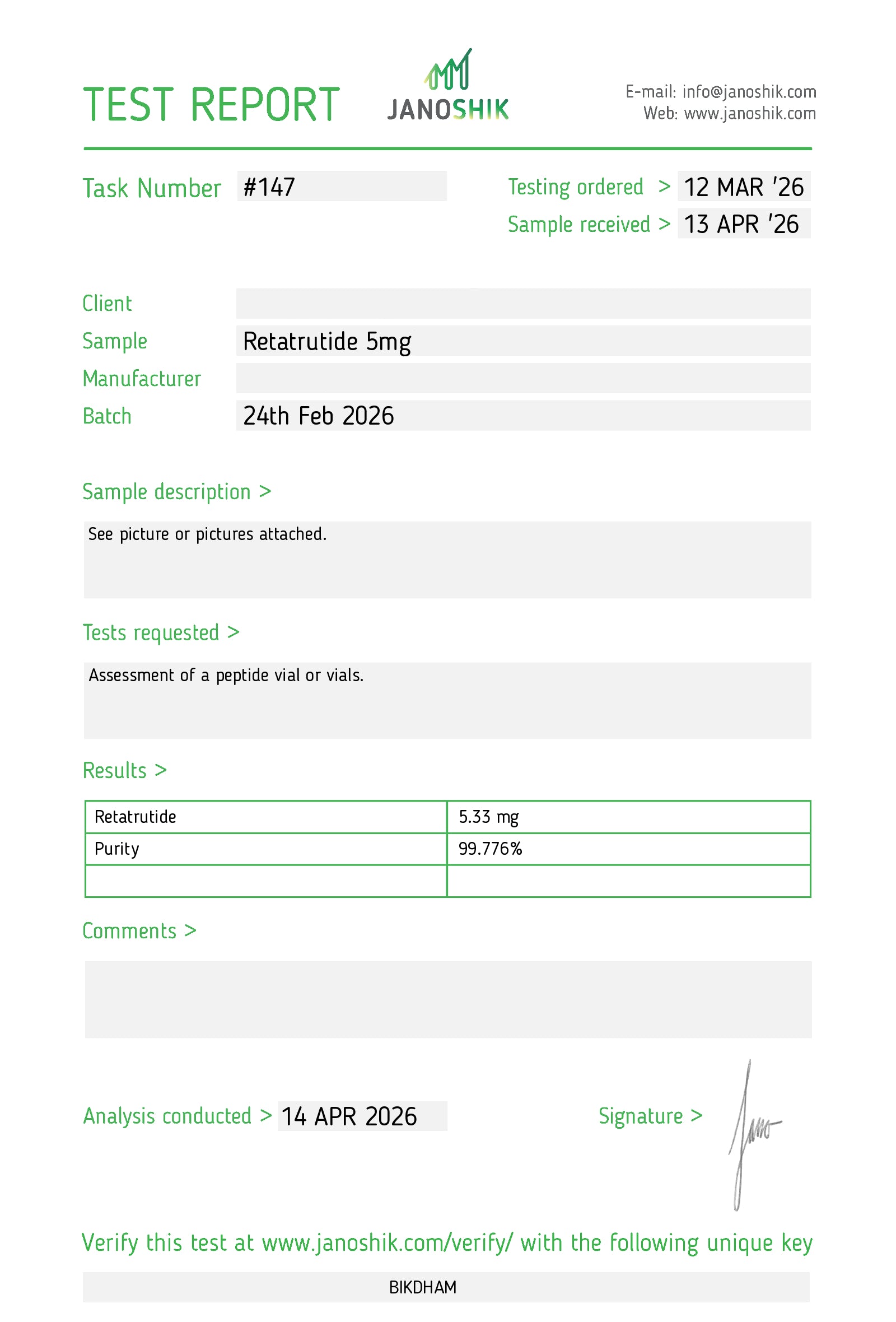Viewport: 896px width, 1322px height.
Task: Click the empty Manufacturer field
Action: click(523, 378)
